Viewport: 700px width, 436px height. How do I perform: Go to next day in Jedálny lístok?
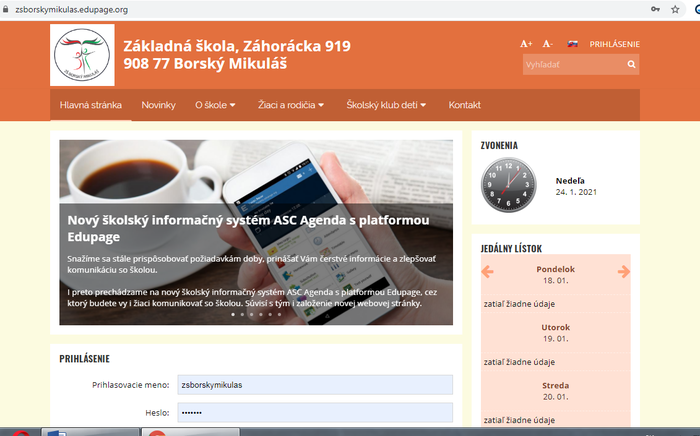click(623, 272)
